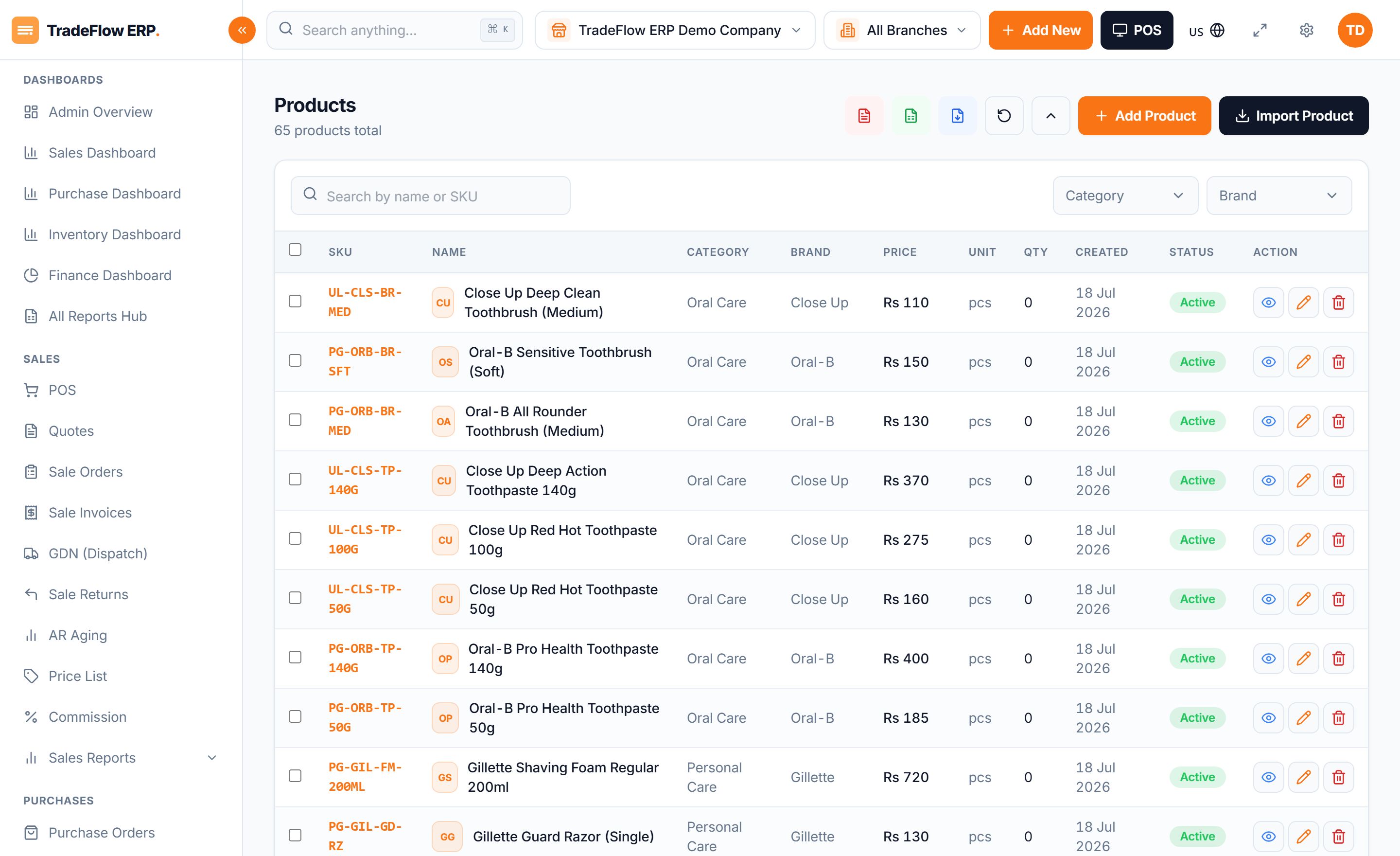
Task: Edit Close Up Deep Action Toothpaste 140g
Action: 1303,481
